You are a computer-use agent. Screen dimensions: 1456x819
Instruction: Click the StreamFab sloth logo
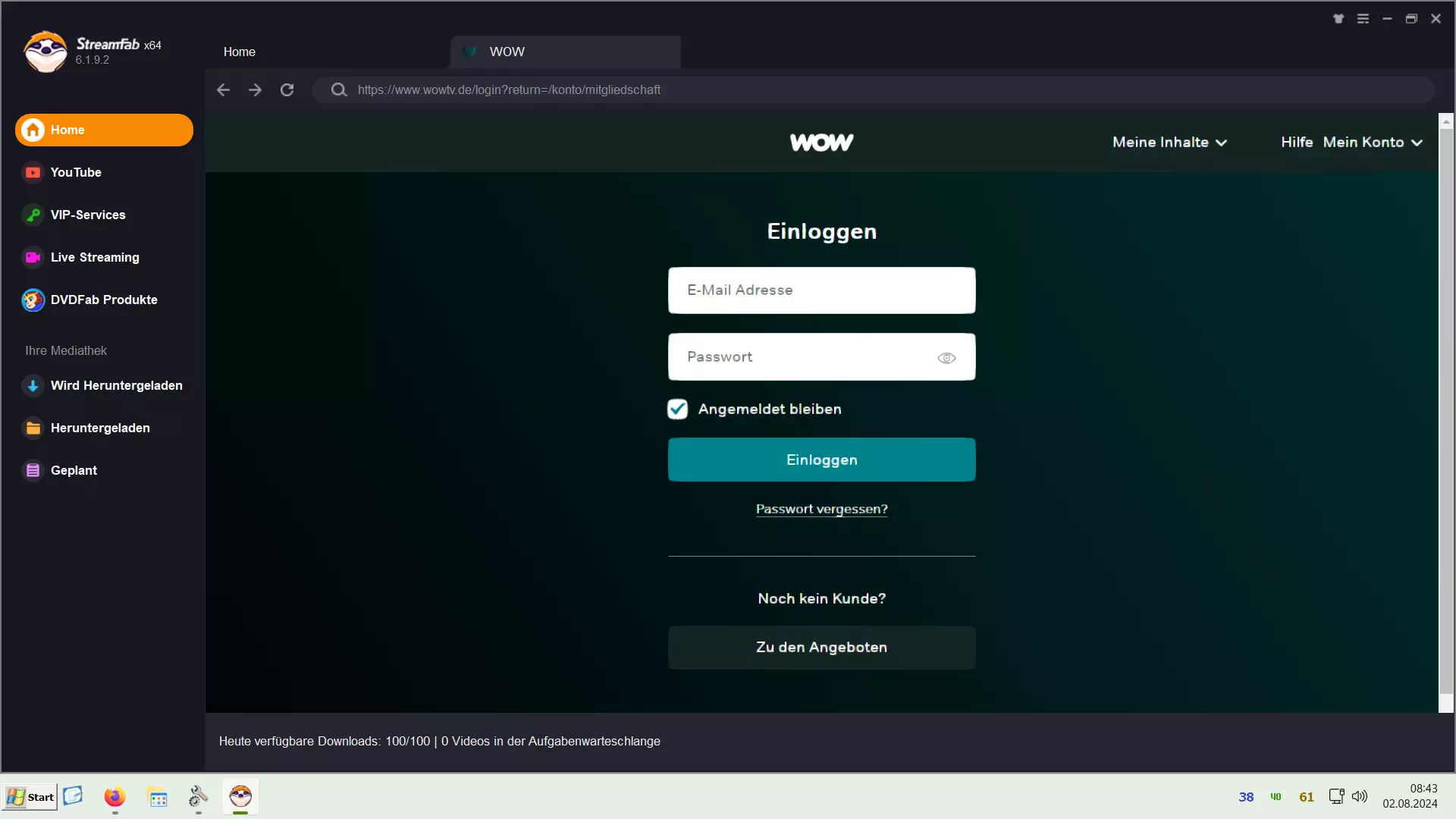[45, 52]
